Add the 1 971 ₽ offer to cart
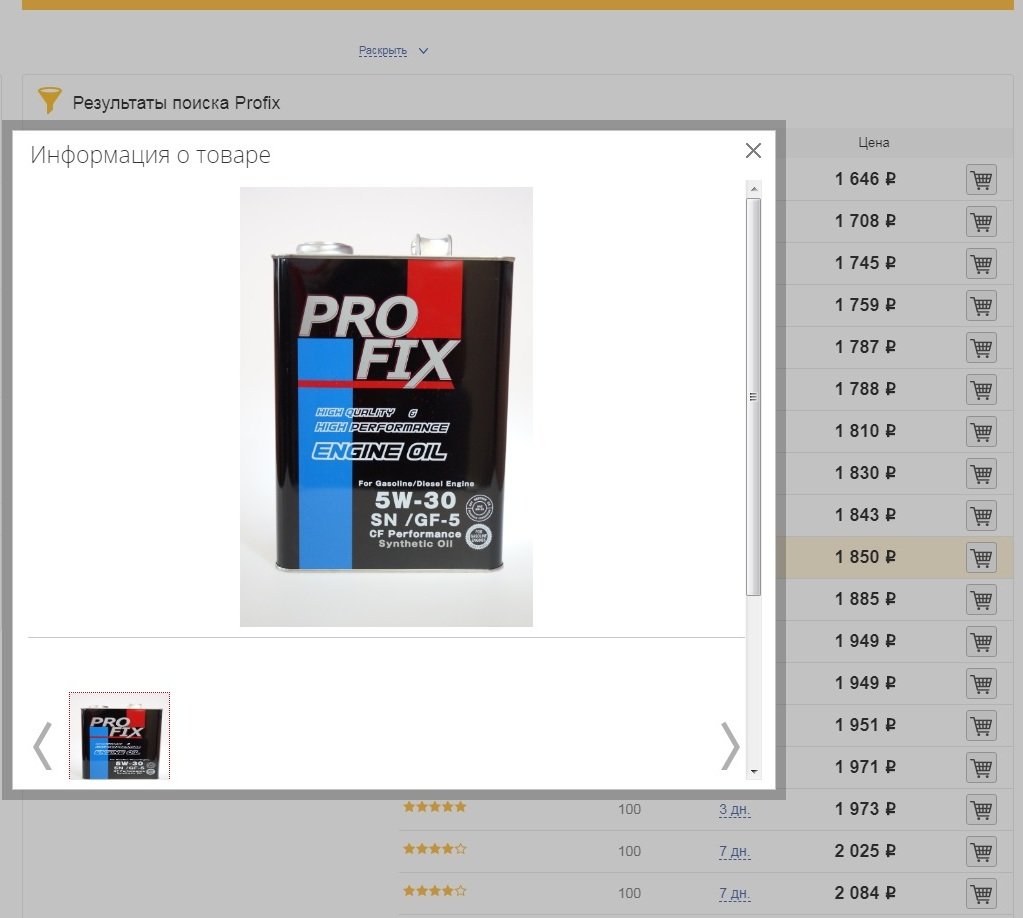This screenshot has height=918, width=1023. pos(981,767)
